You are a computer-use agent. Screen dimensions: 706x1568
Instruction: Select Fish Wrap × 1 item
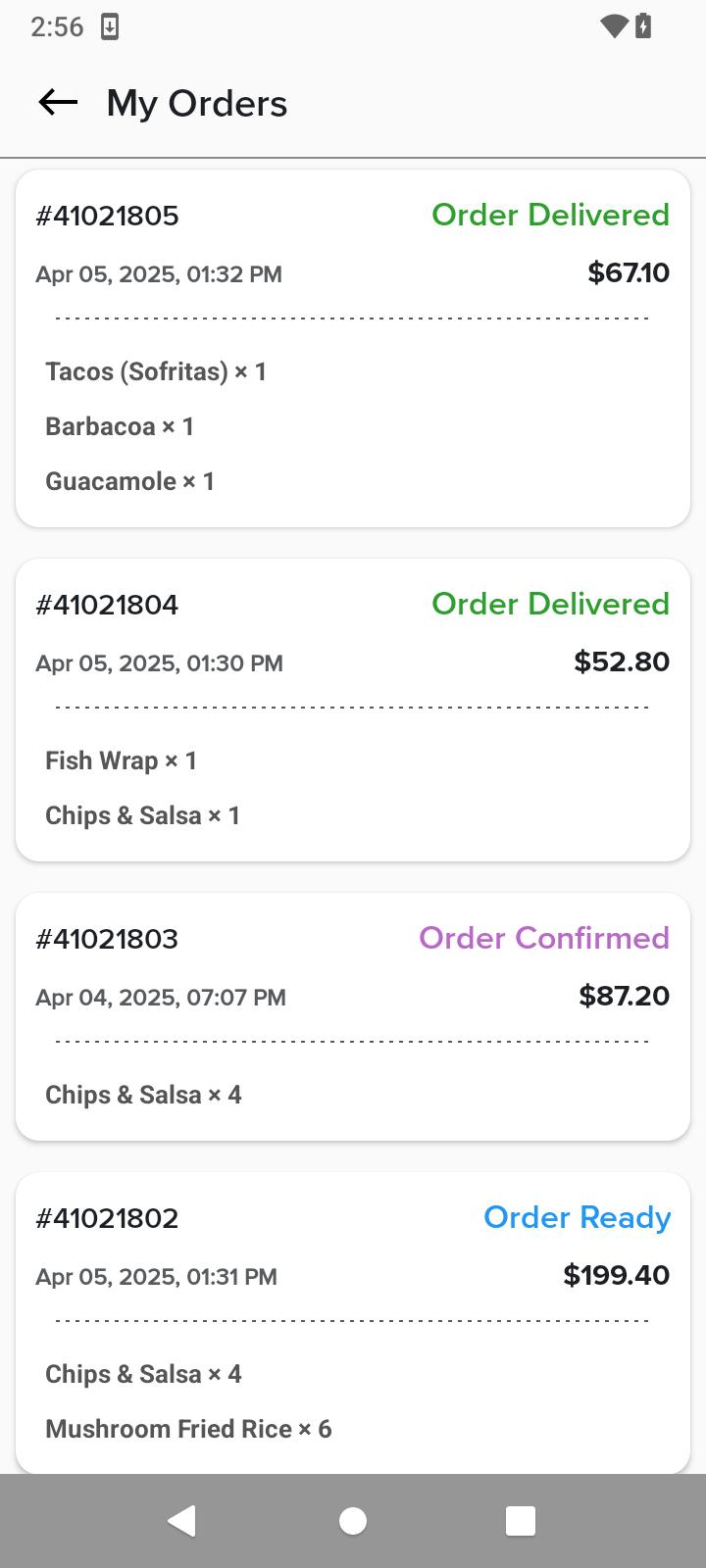[x=122, y=760]
